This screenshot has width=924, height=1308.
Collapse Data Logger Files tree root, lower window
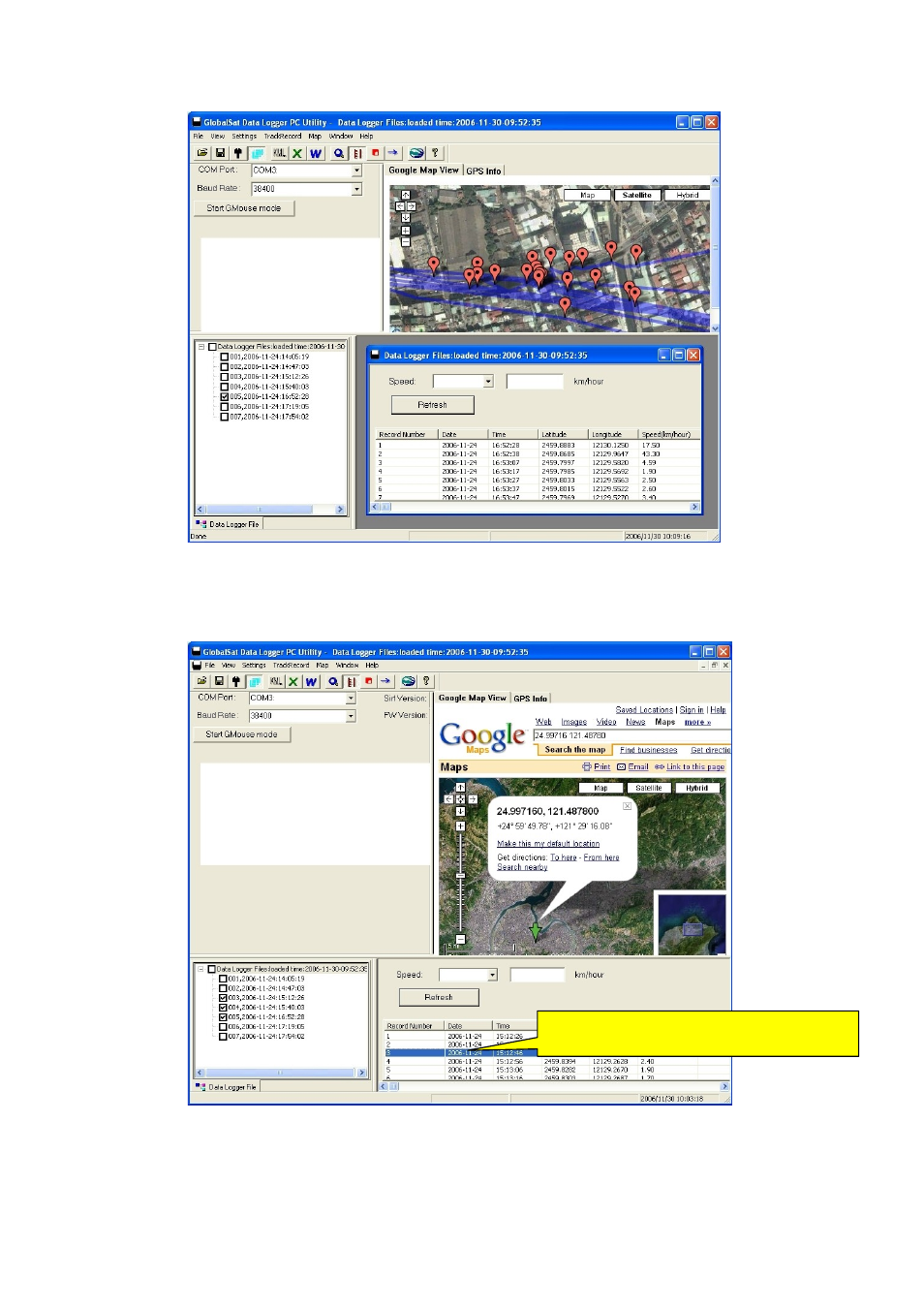coord(200,969)
